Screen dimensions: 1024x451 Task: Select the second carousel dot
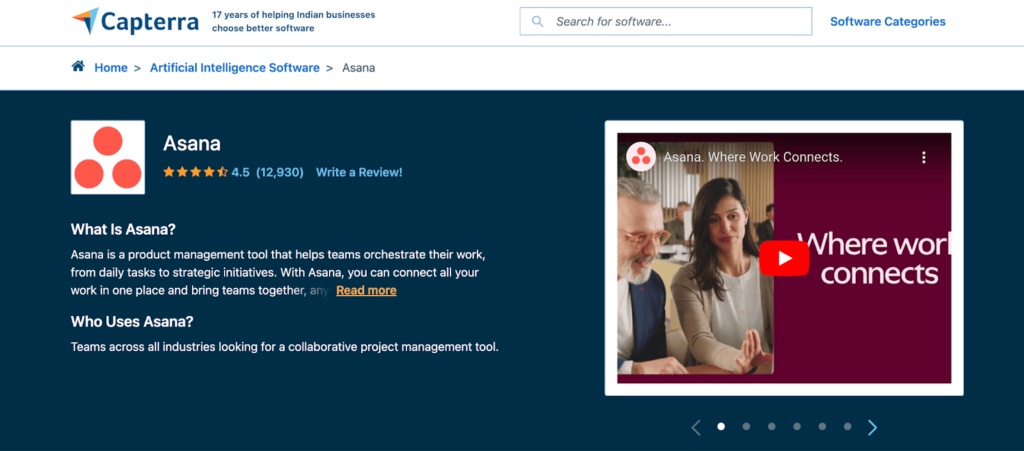click(746, 426)
